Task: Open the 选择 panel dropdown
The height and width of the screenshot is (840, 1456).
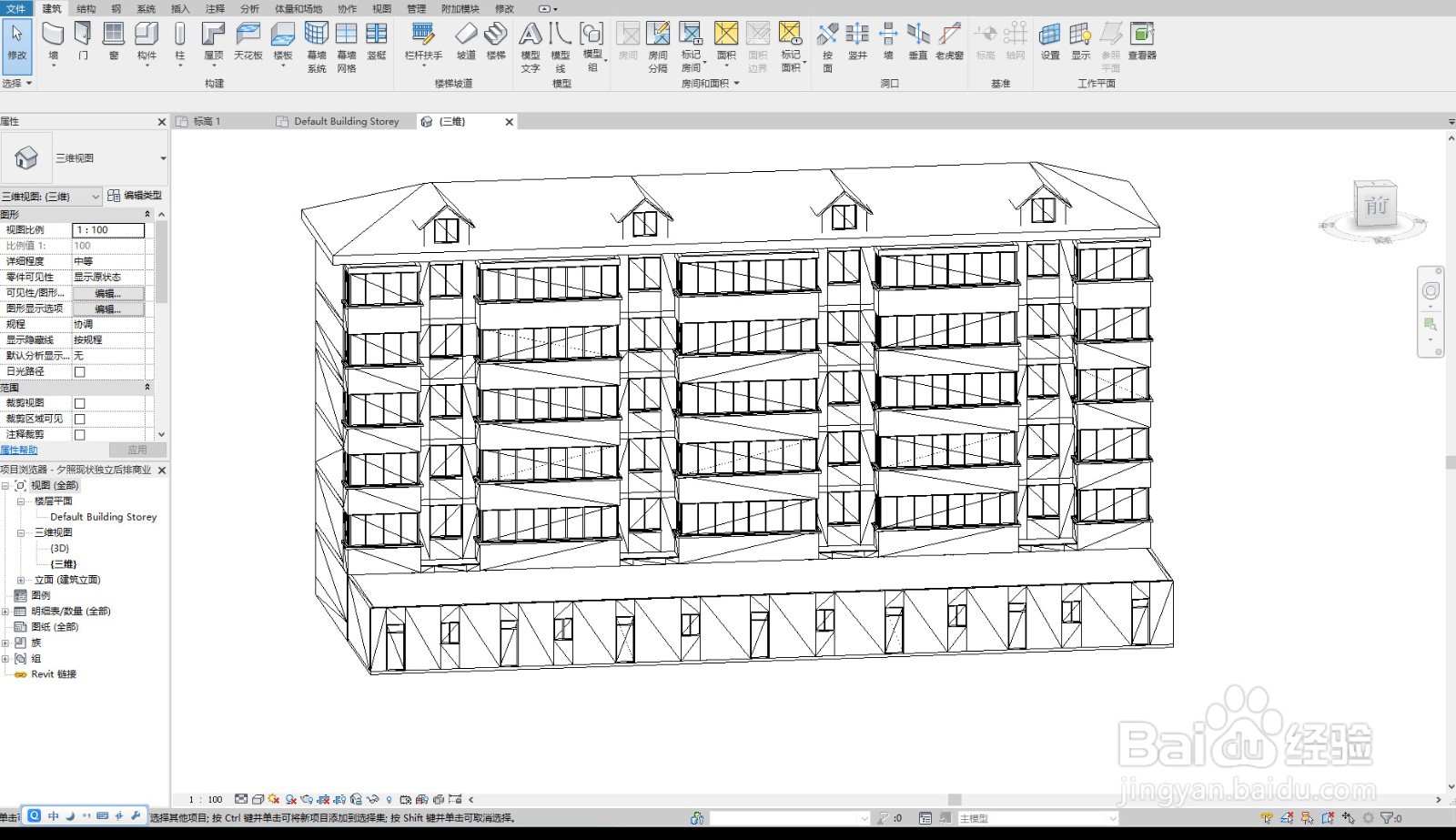Action: click(x=17, y=83)
